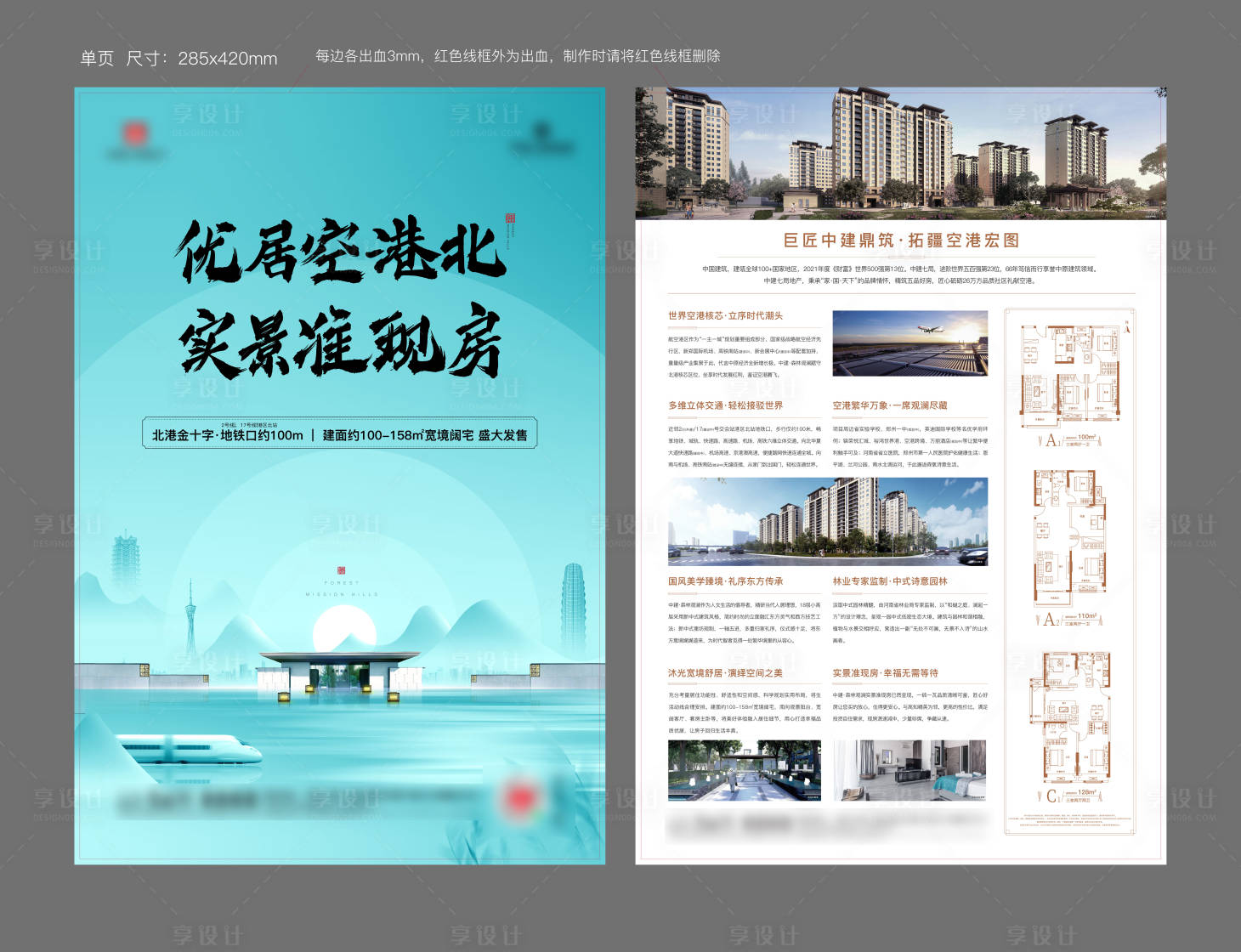Click the garden courtyard photo at page bottom

coord(745,770)
